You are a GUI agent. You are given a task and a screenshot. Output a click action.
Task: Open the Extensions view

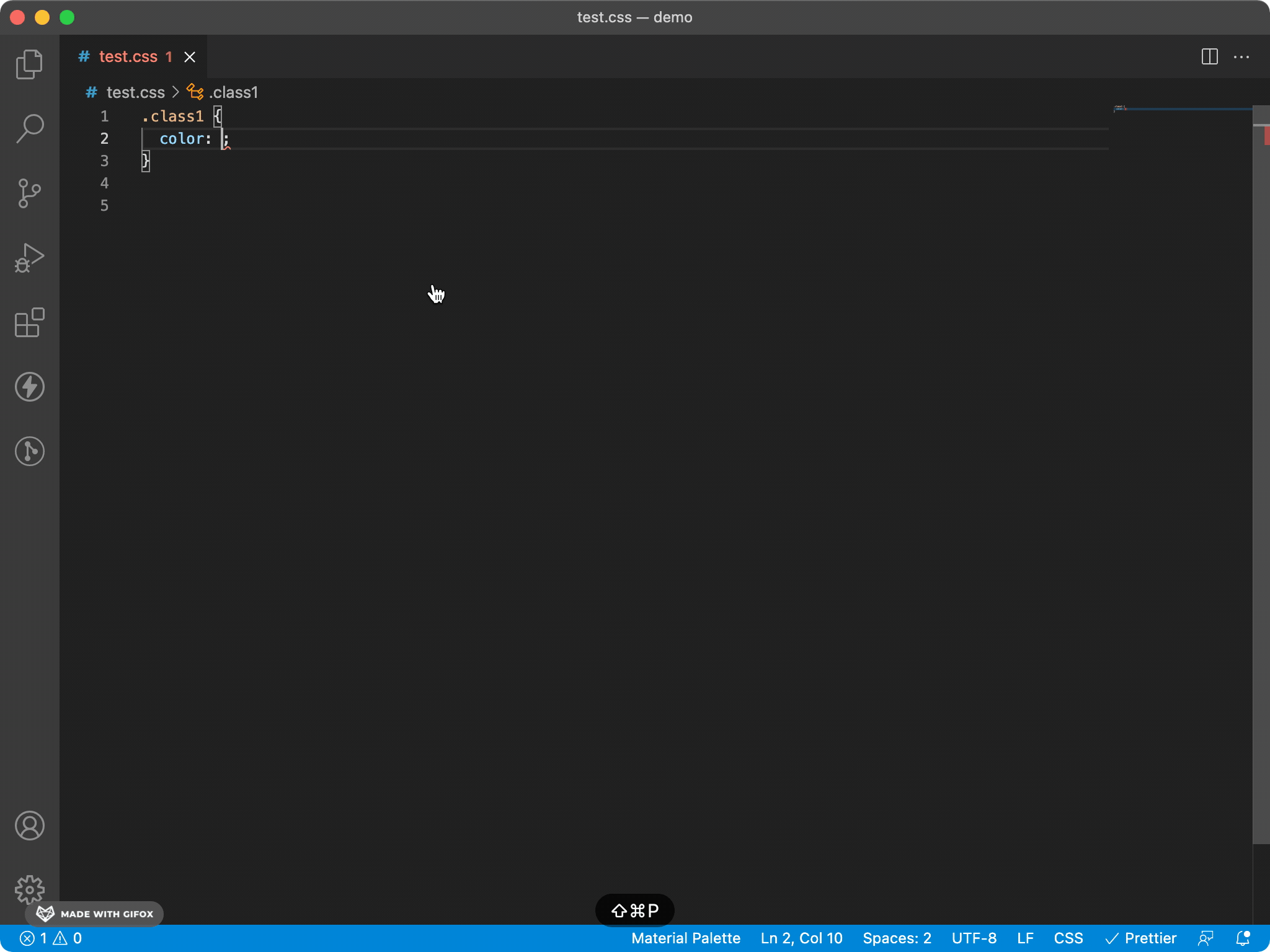pos(29,322)
